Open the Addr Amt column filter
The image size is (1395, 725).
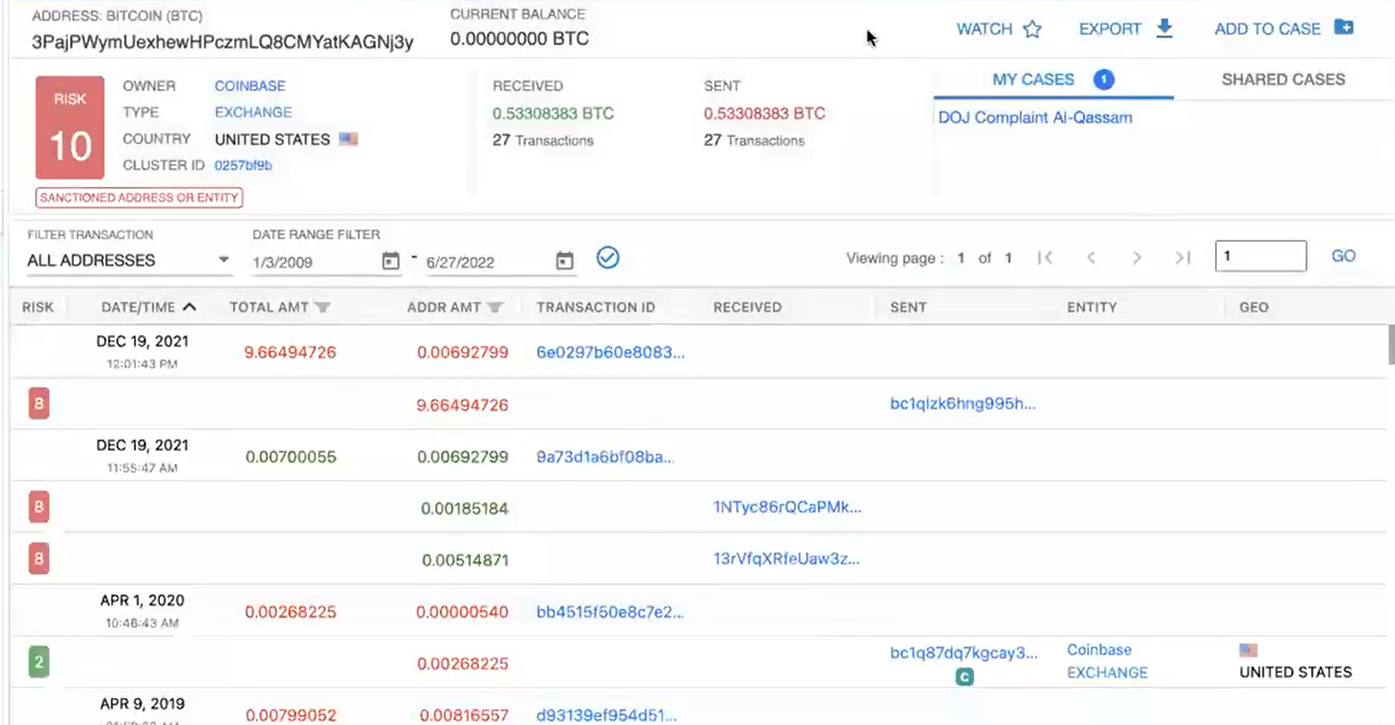pyautogui.click(x=495, y=308)
